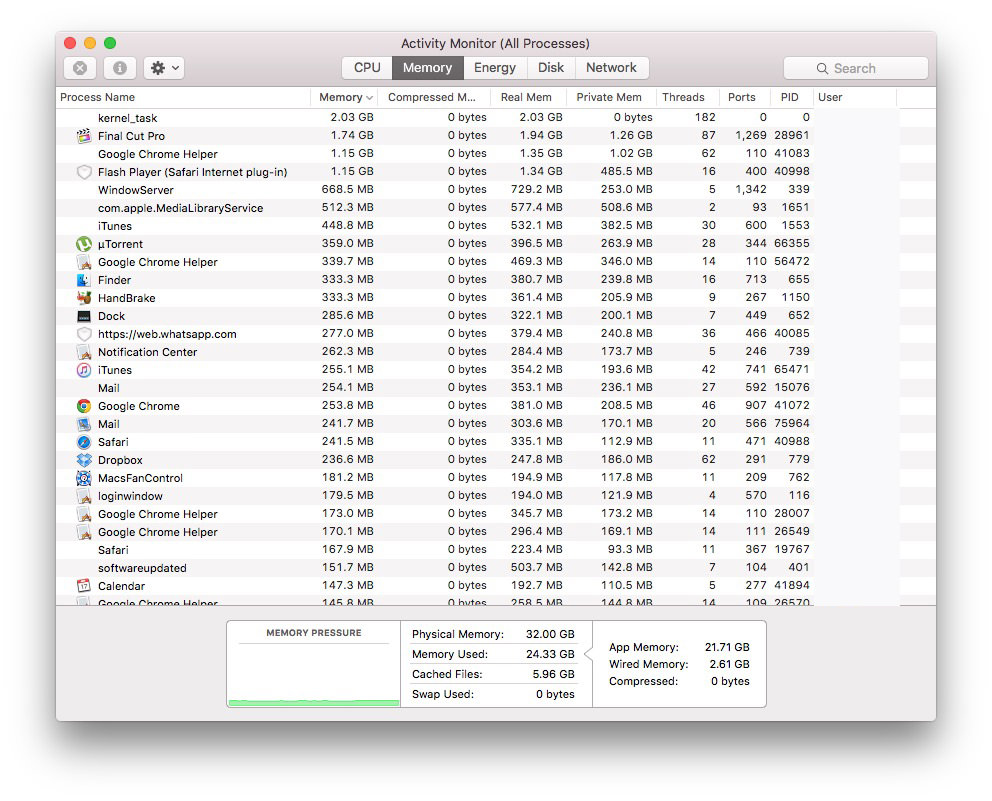Click the Calendar process icon
992x801 pixels.
coord(84,586)
